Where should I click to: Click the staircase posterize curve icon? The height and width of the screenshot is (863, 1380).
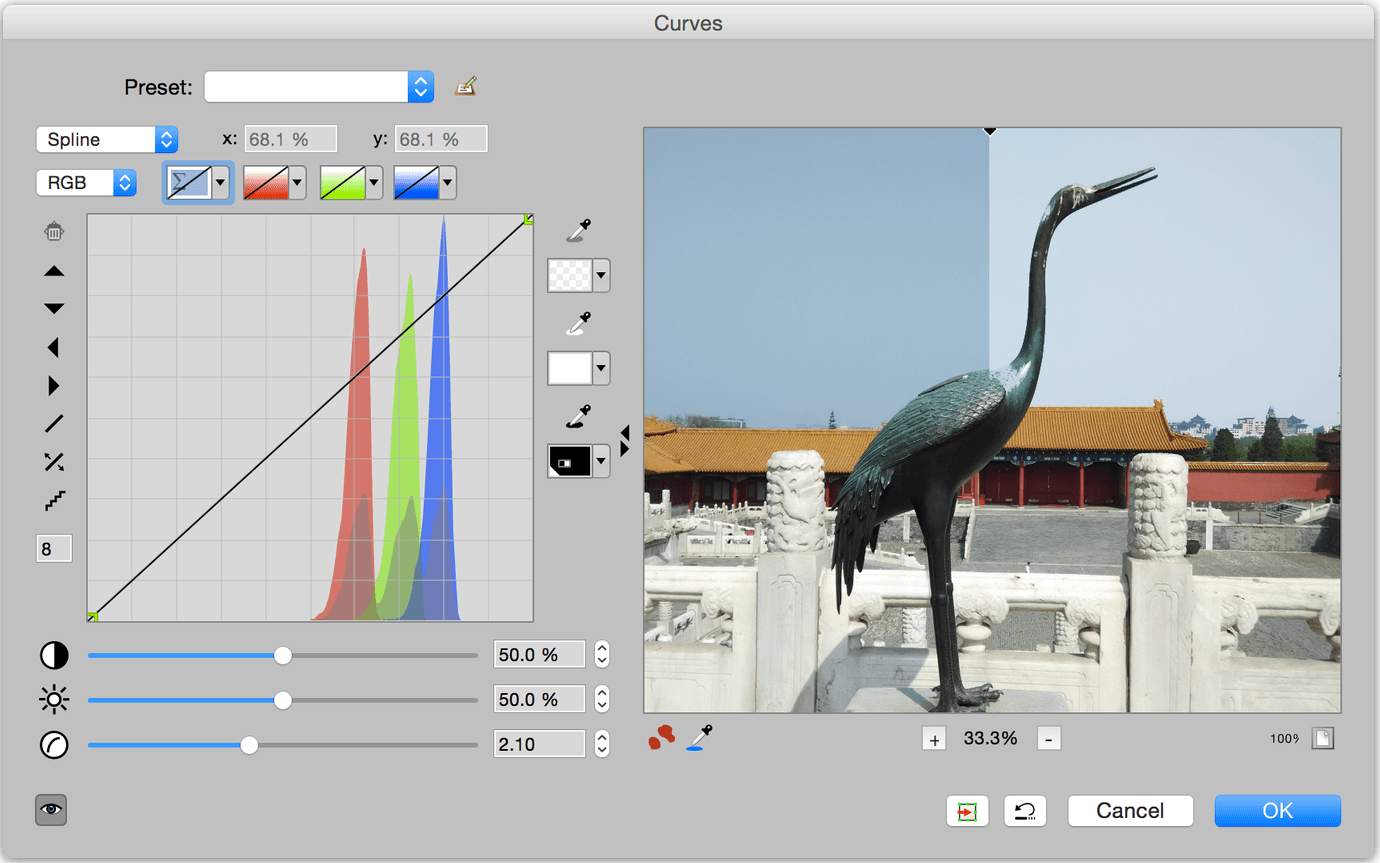click(x=53, y=500)
